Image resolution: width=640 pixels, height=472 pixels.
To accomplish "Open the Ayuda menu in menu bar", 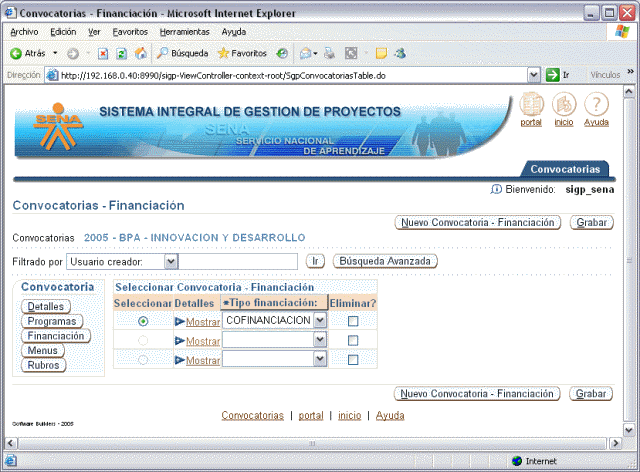I will click(233, 32).
